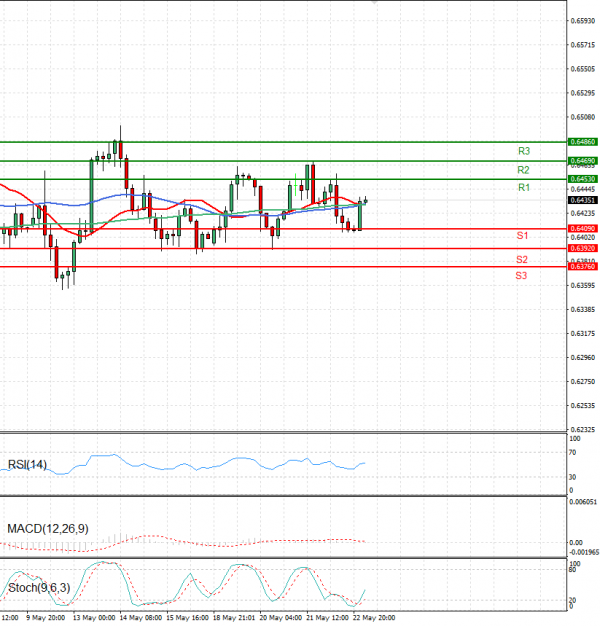This screenshot has width=600, height=626.
Task: Click the Stoch(9,6,3) indicator label
Action: click(x=37, y=586)
